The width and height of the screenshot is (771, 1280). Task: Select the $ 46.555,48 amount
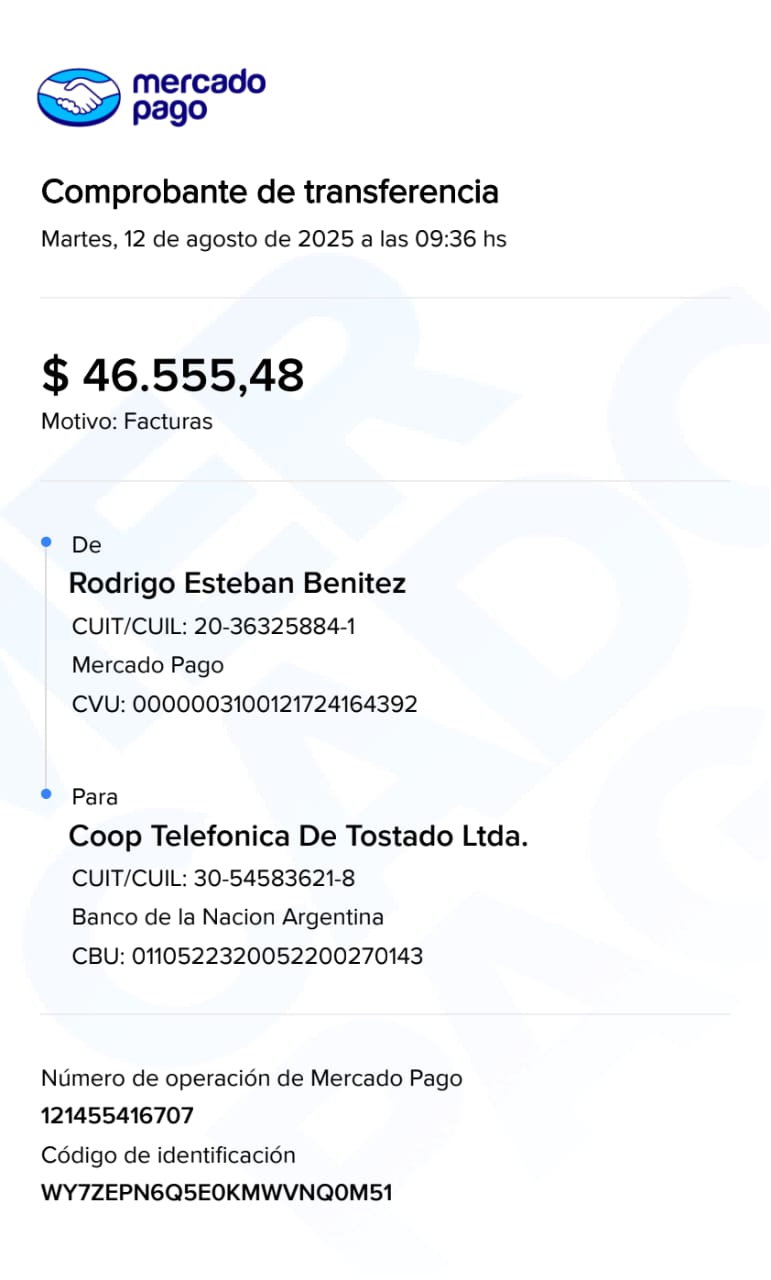click(172, 375)
